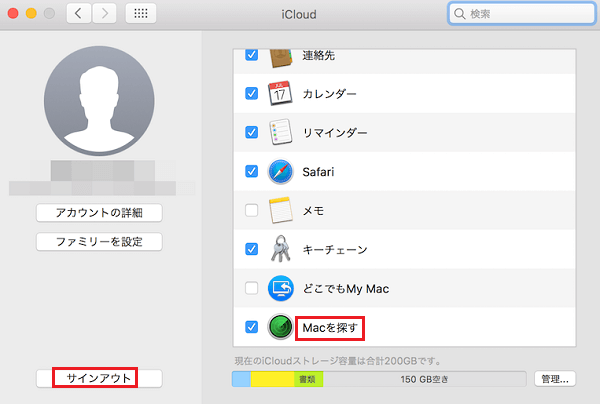Screen dimensions: 600x404
Task: Open アカウントの詳細 account details
Action: (99, 213)
